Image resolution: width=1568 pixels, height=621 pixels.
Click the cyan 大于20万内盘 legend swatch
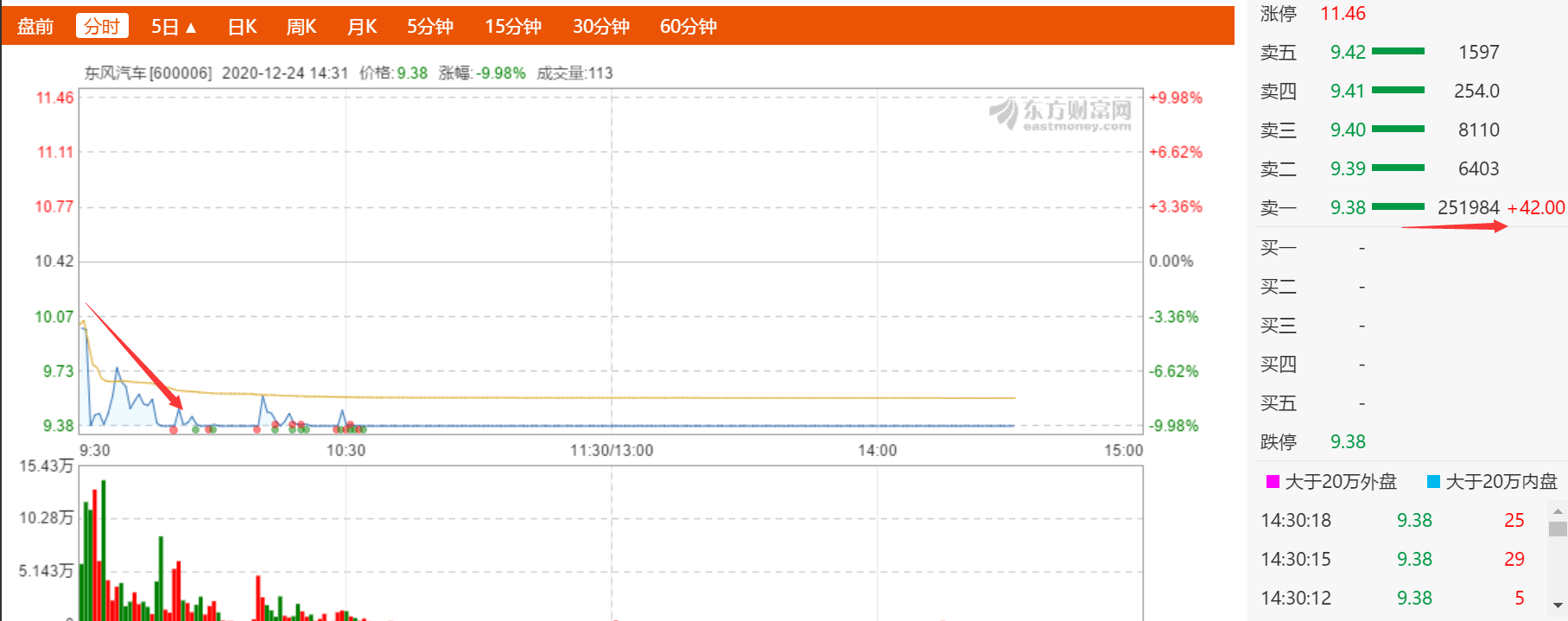click(x=1433, y=482)
